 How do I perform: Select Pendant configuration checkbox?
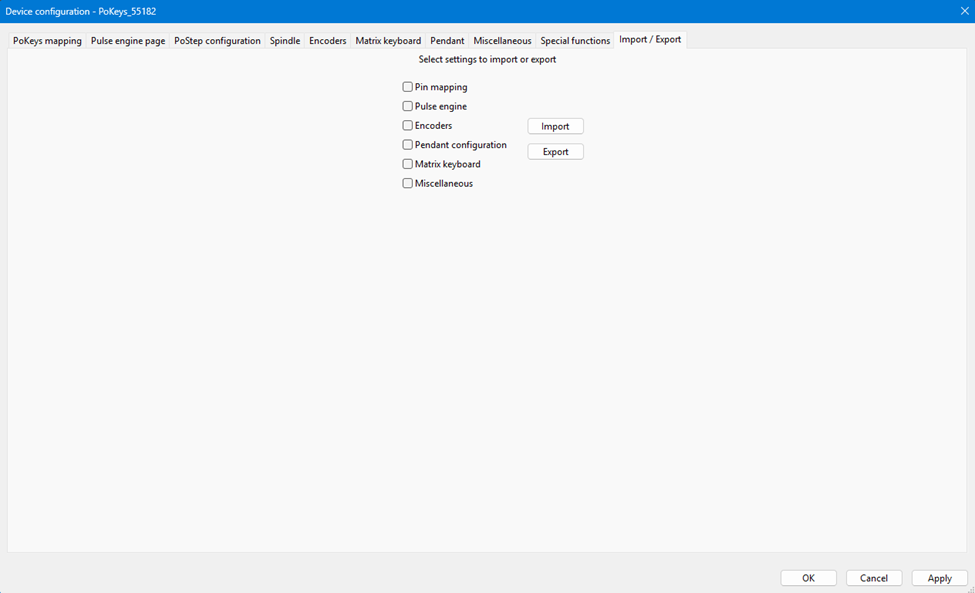pos(408,145)
